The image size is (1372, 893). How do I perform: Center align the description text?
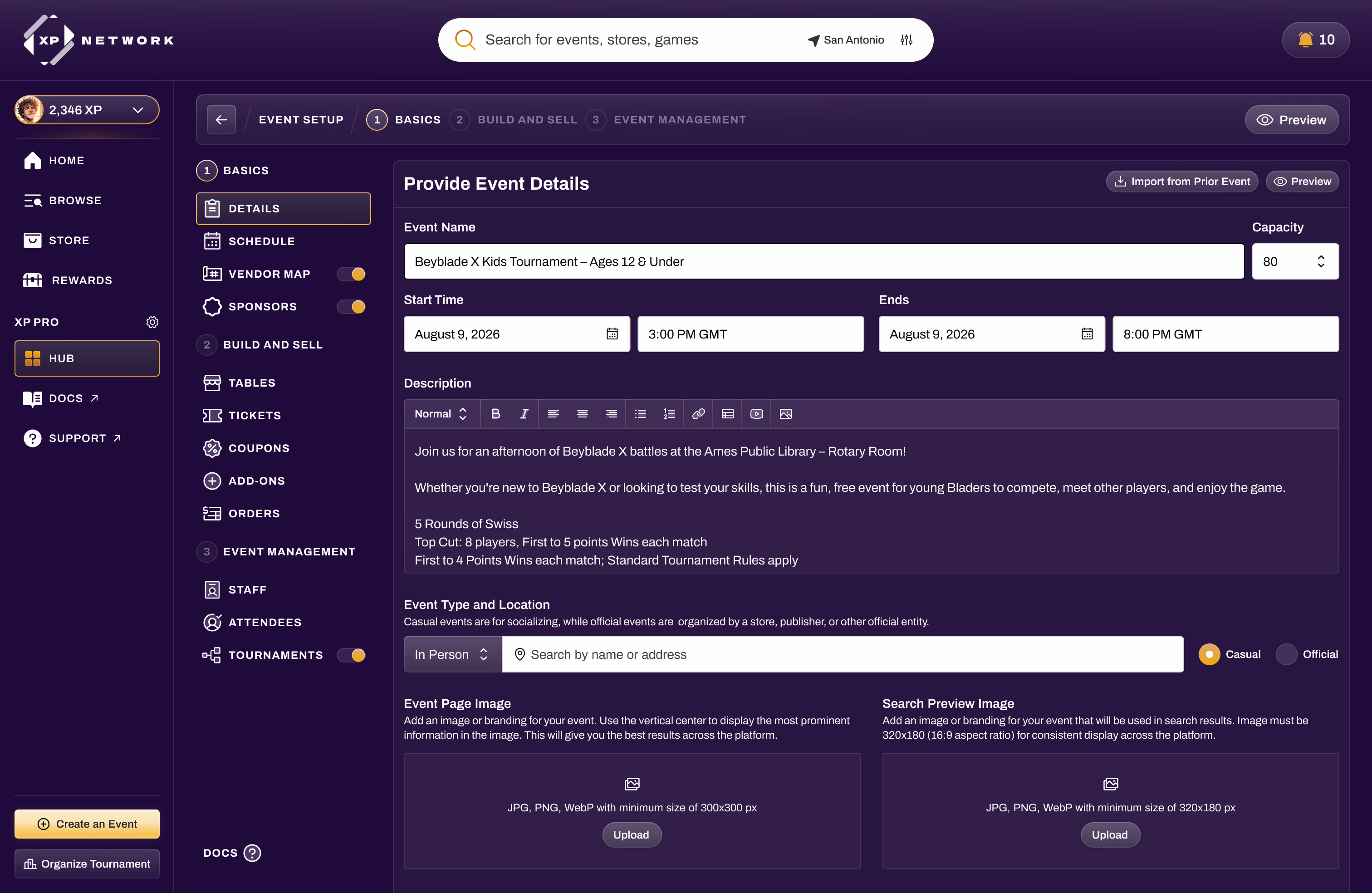tap(582, 414)
